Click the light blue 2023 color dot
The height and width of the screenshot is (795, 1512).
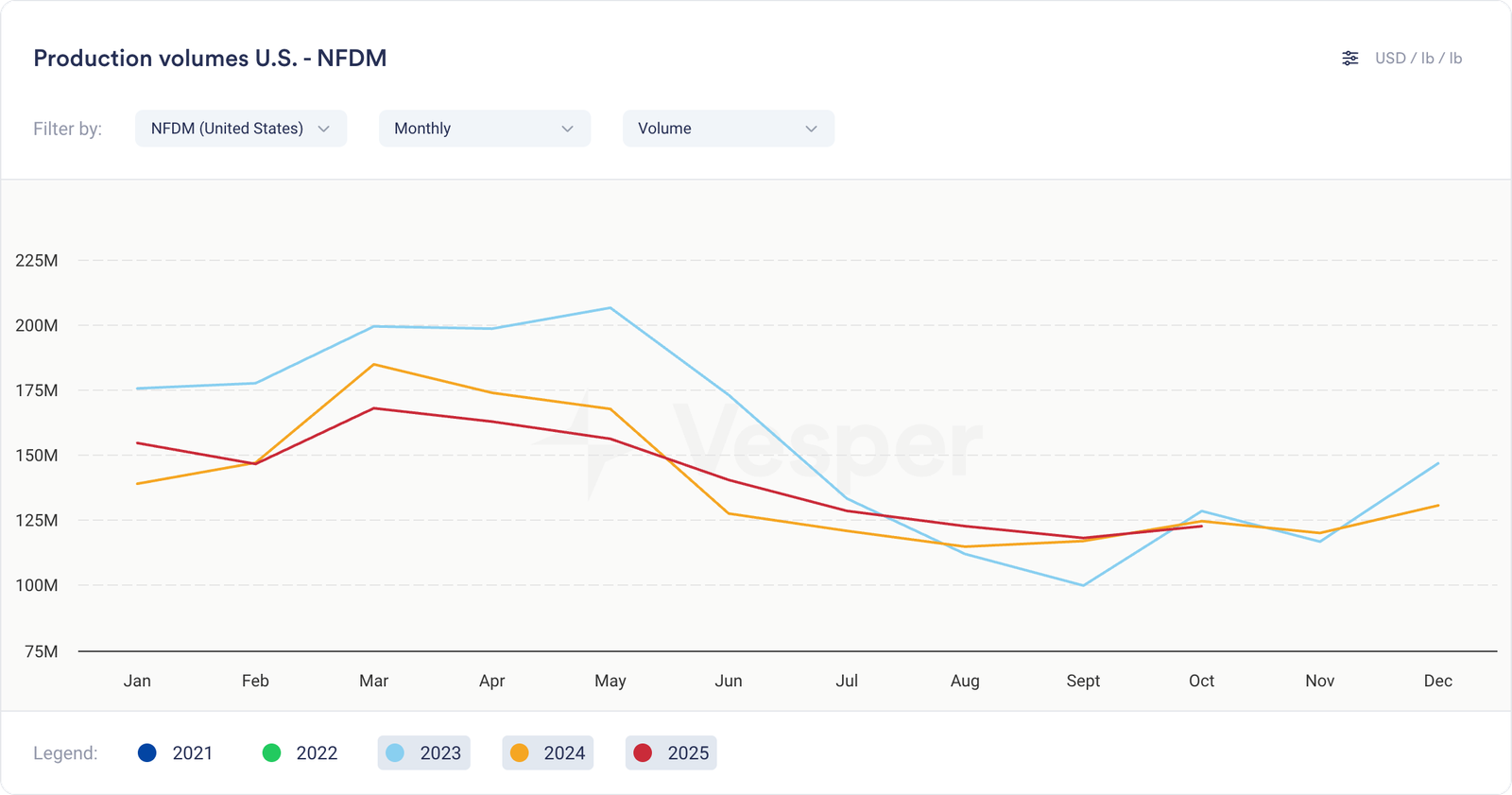point(395,753)
